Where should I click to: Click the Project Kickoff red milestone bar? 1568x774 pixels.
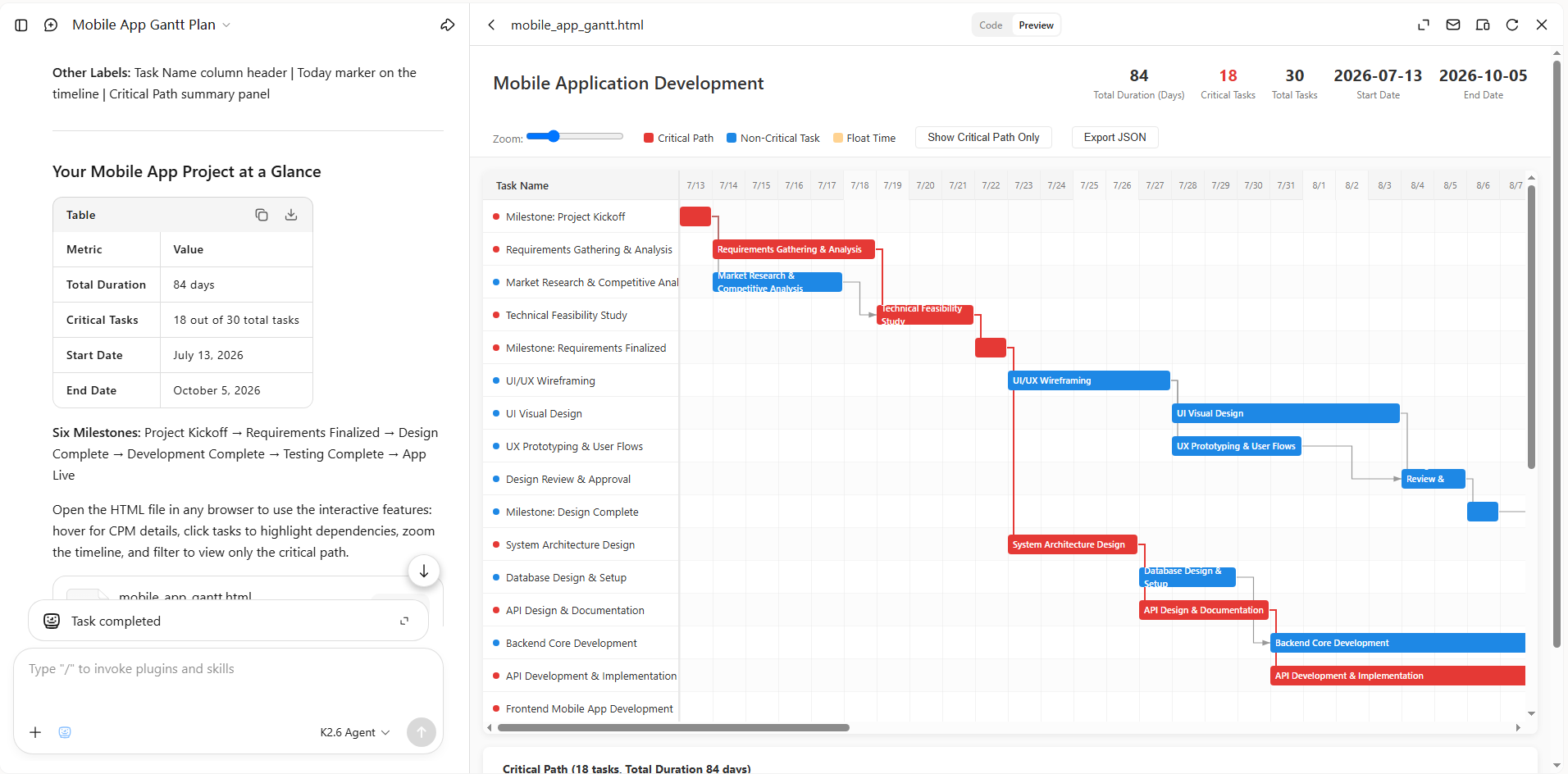tap(695, 216)
